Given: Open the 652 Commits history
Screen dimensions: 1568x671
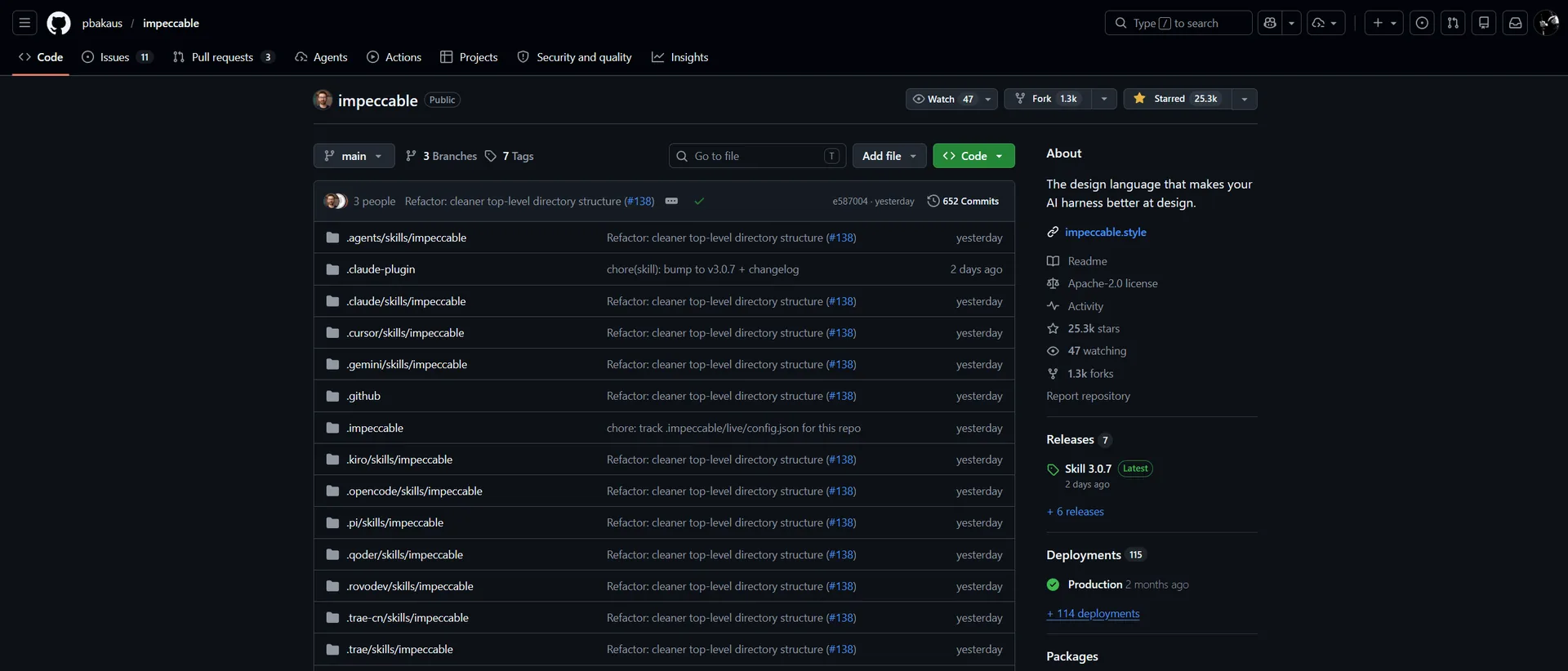Looking at the screenshot, I should 963,201.
